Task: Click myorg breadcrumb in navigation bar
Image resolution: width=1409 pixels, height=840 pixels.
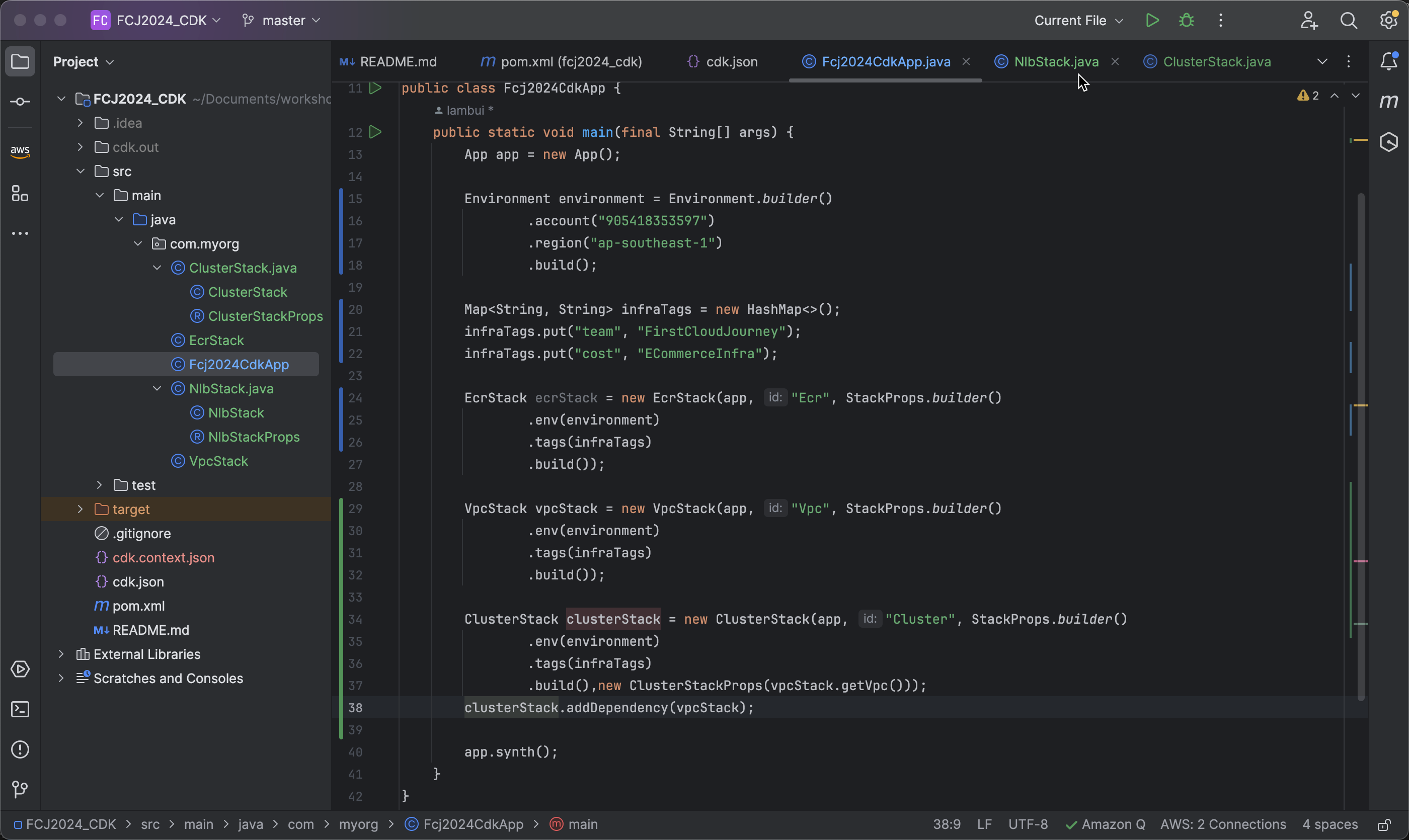Action: 358,824
